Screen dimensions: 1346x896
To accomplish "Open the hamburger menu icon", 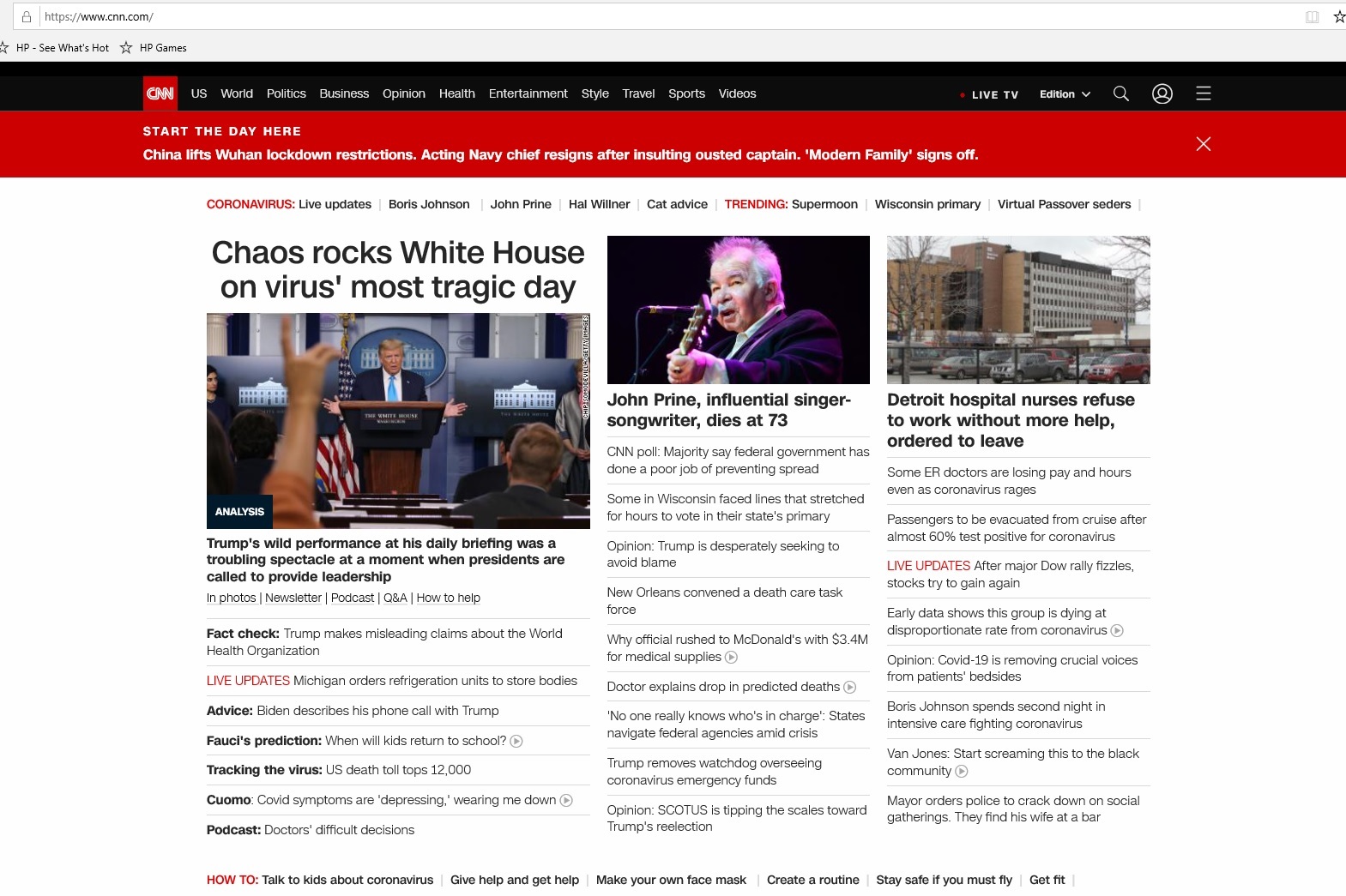I will pos(1204,93).
